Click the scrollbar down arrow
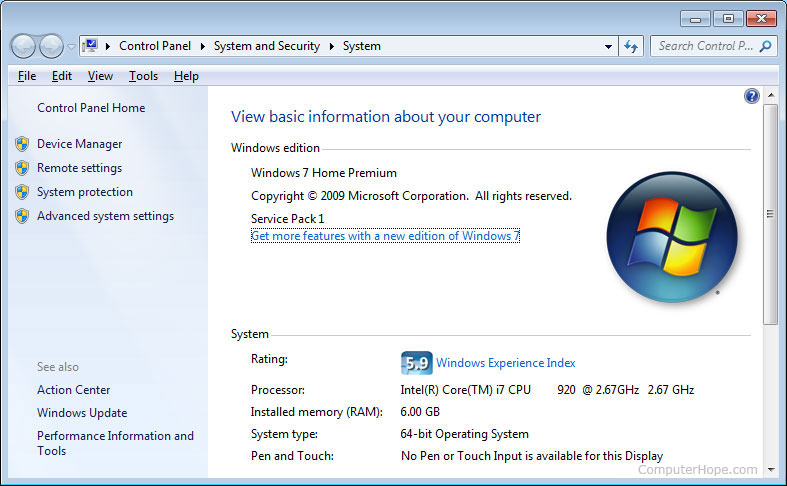 [x=771, y=470]
